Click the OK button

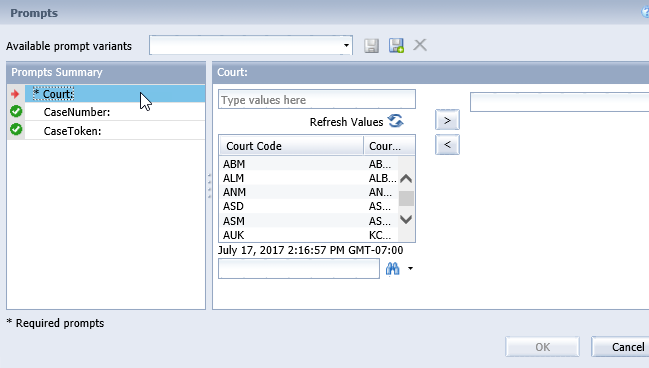pos(542,347)
